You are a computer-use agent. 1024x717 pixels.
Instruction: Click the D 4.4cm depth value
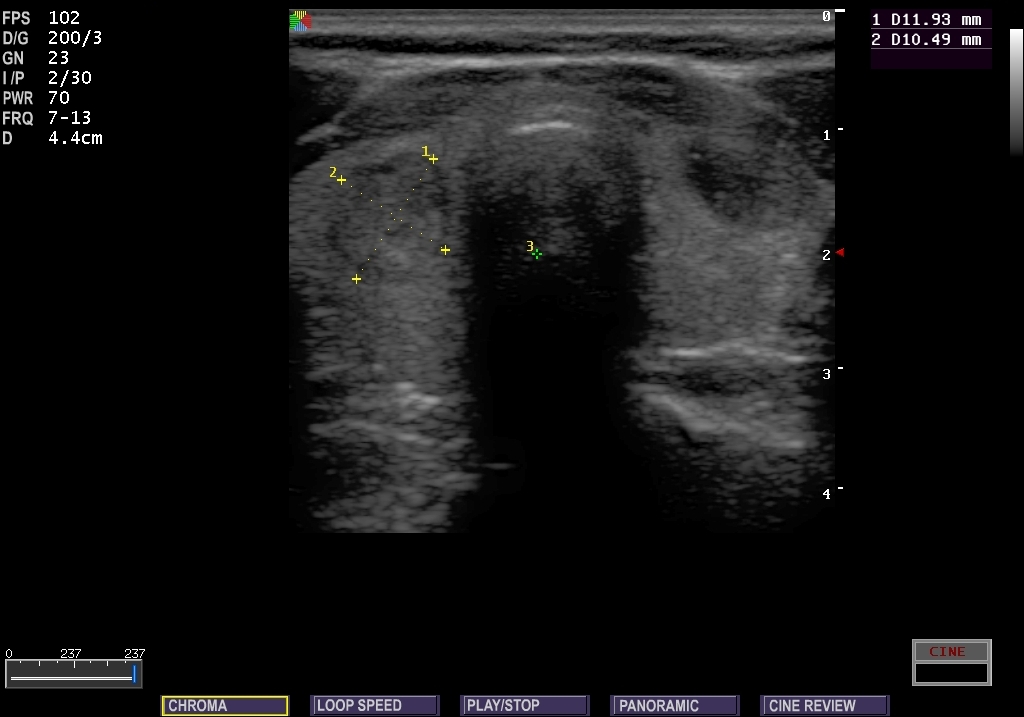pyautogui.click(x=52, y=138)
